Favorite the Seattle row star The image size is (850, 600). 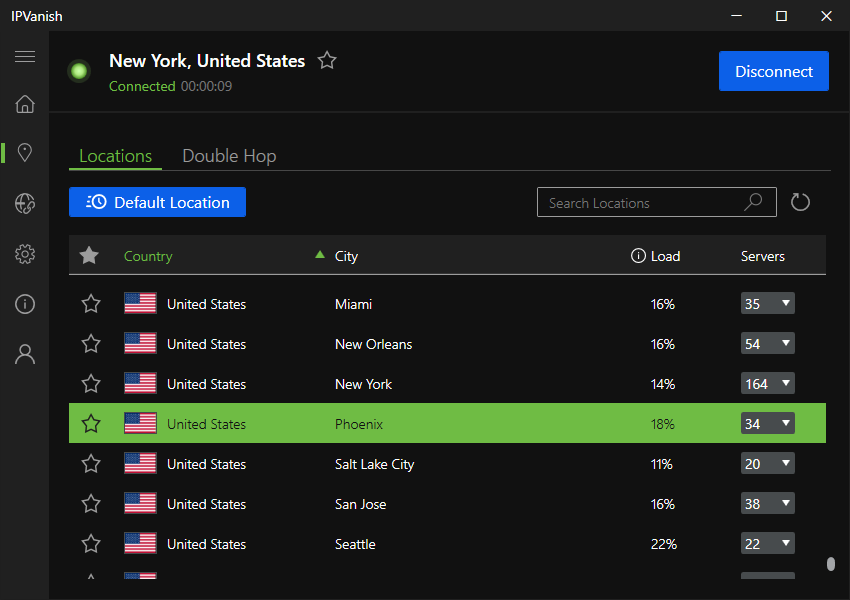tap(91, 544)
